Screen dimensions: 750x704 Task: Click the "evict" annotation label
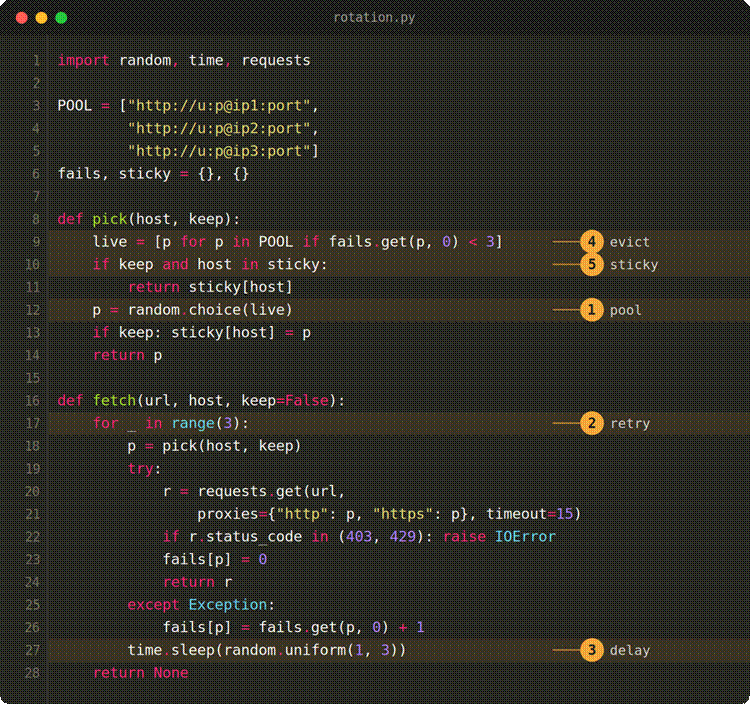629,242
